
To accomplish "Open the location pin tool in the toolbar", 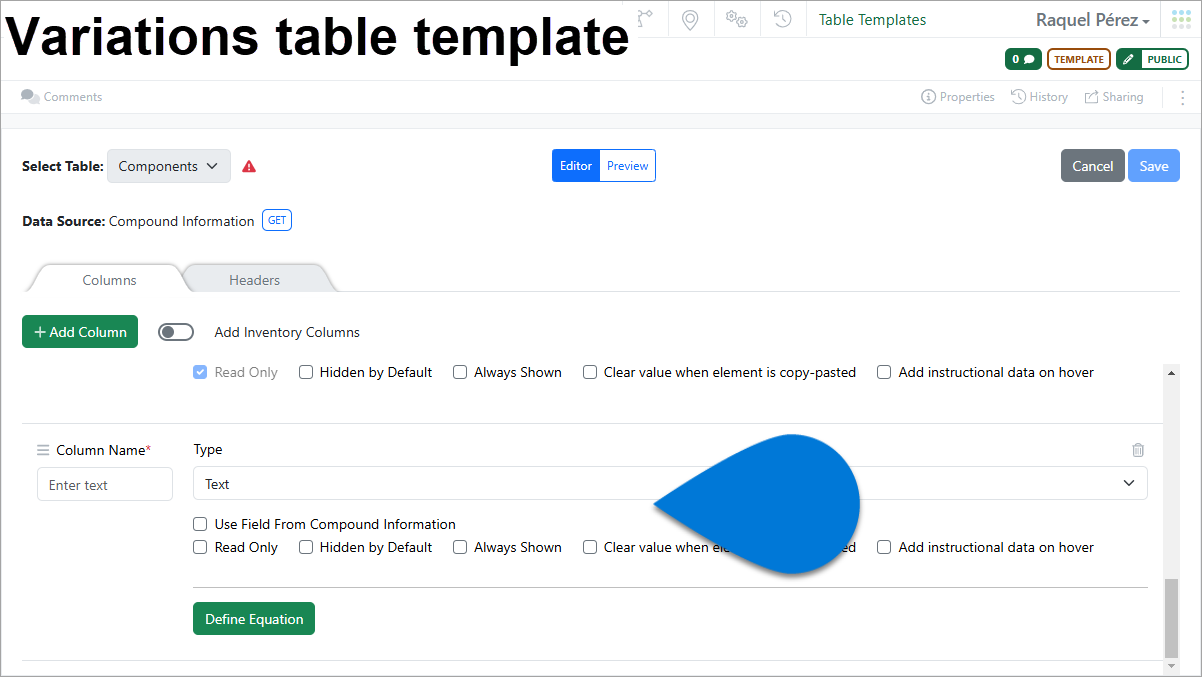I will point(690,19).
